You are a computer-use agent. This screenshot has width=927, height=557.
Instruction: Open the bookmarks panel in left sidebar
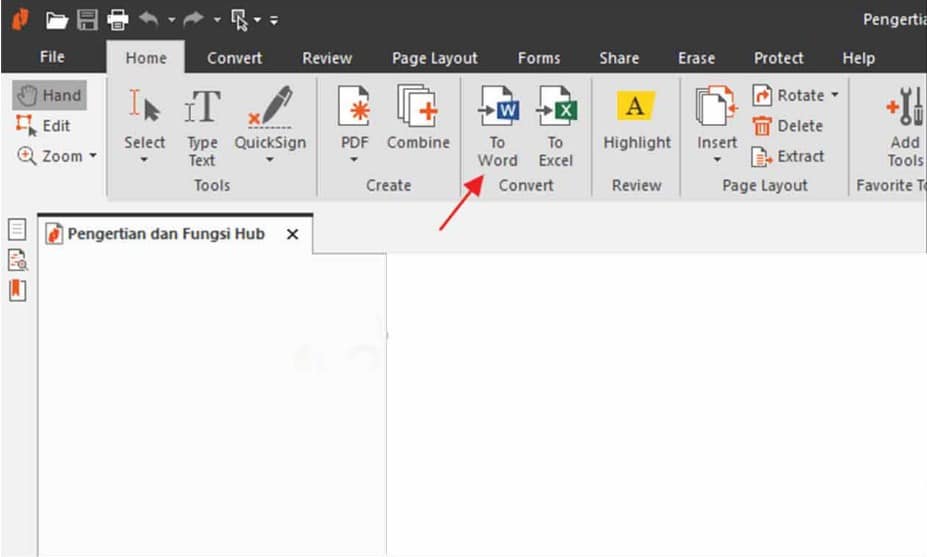[x=17, y=290]
